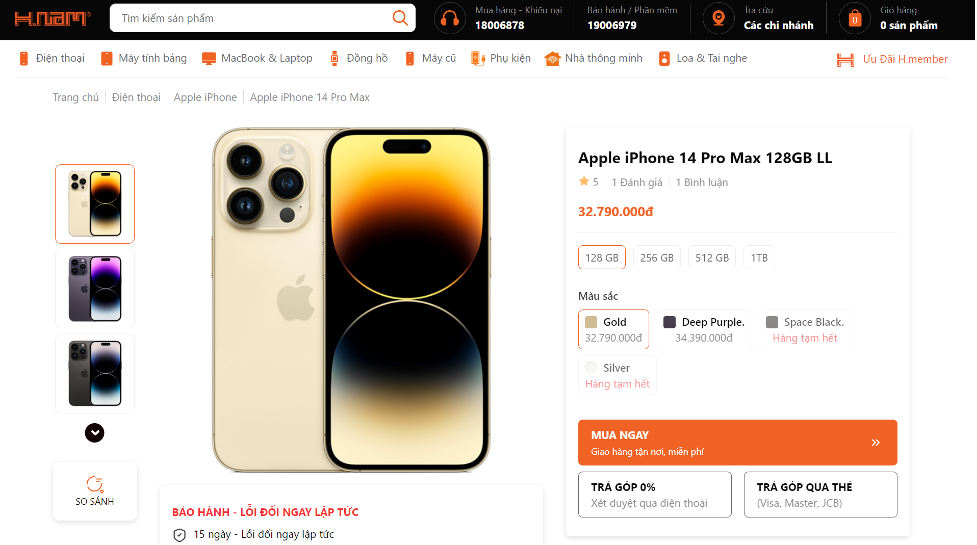Choose the 1TB storage option
Image resolution: width=977 pixels, height=545 pixels.
759,257
